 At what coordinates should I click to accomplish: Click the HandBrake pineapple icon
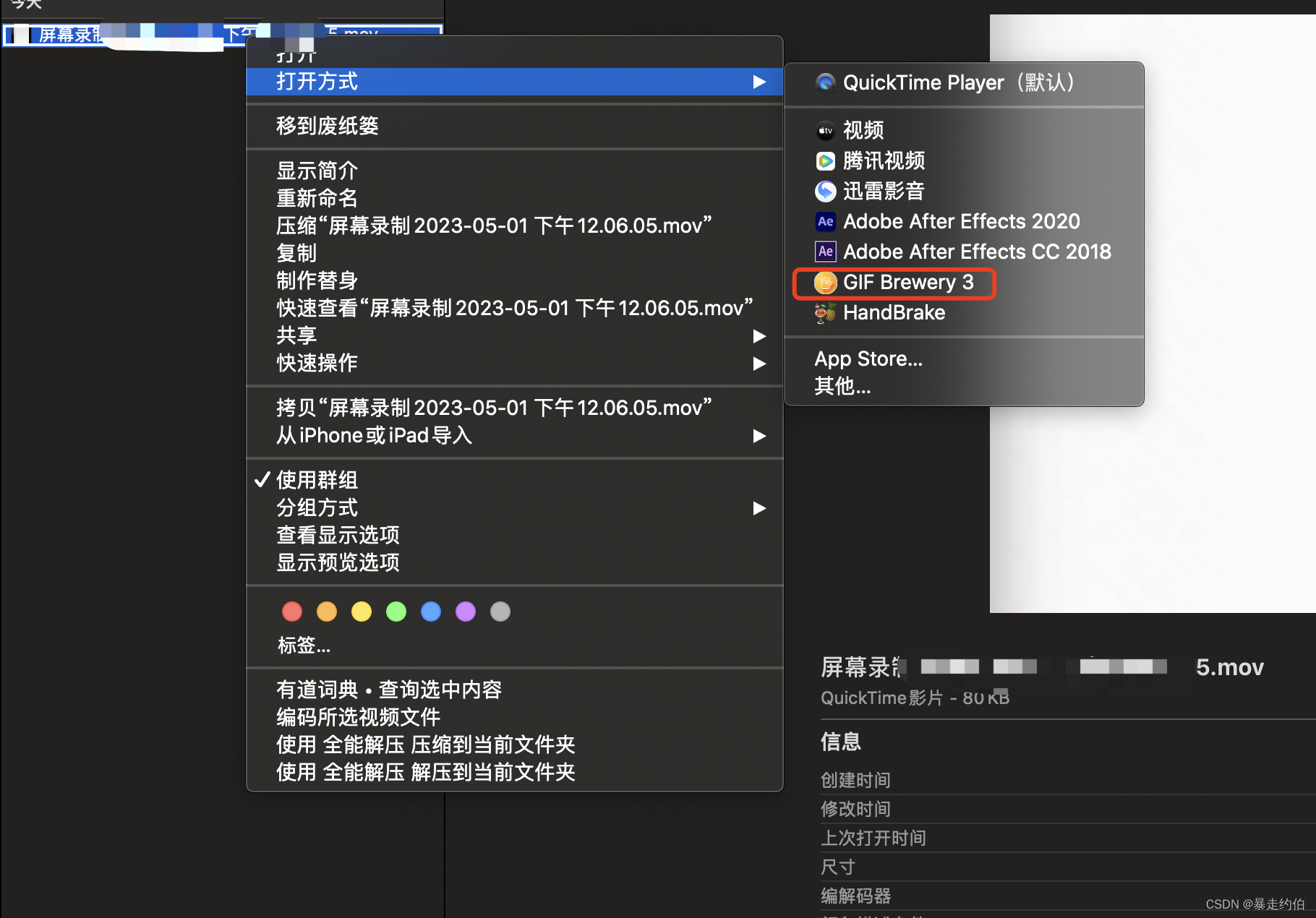pos(825,313)
